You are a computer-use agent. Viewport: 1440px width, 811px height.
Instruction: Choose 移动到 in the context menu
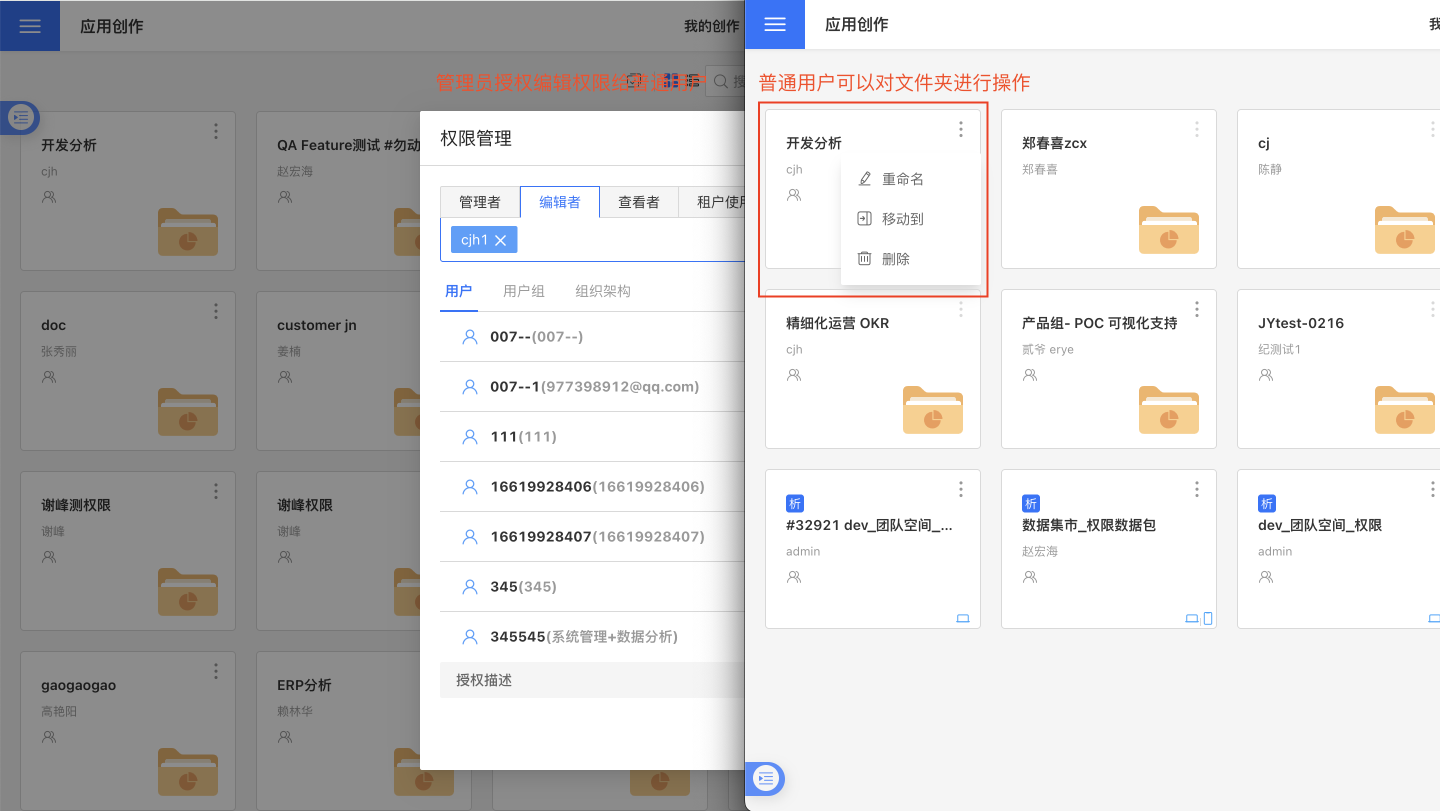click(x=902, y=219)
